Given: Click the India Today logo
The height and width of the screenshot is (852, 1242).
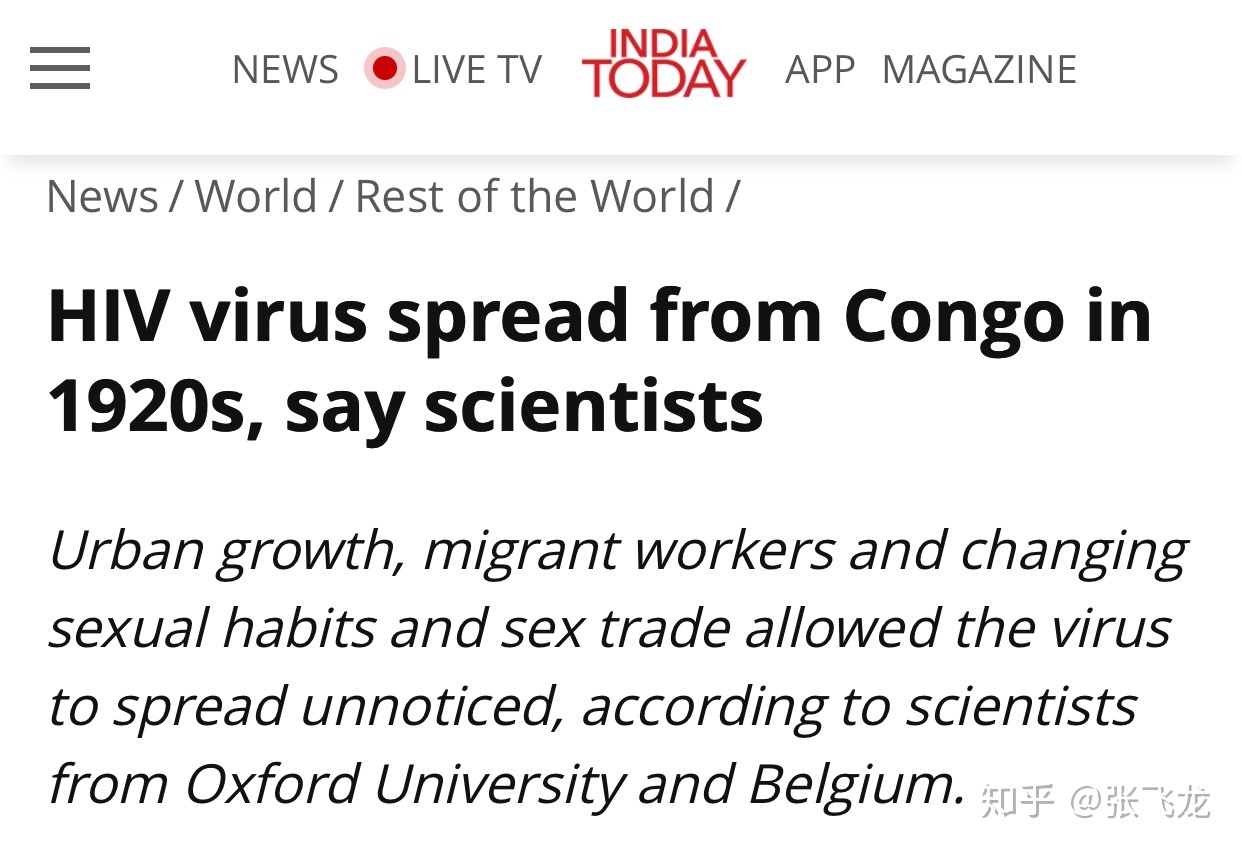Looking at the screenshot, I should [x=663, y=65].
